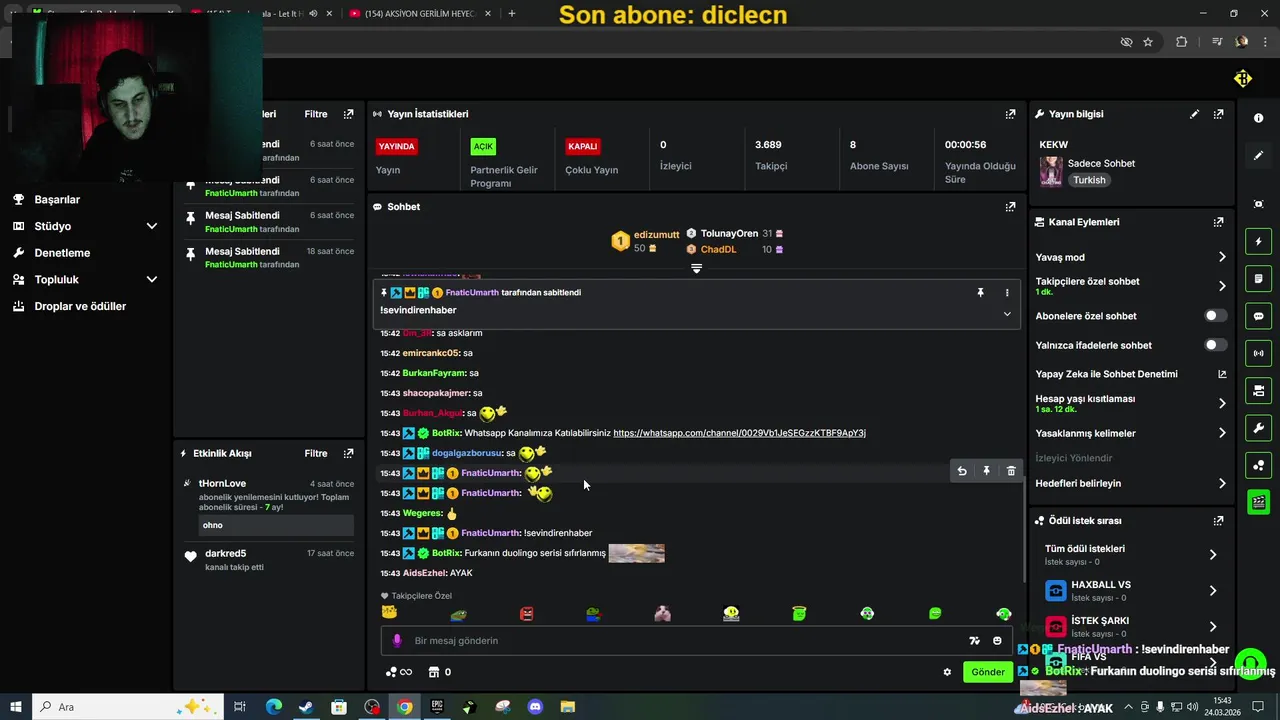This screenshot has width=1280, height=720.
Task: Unpin the pinned chat message
Action: click(980, 292)
